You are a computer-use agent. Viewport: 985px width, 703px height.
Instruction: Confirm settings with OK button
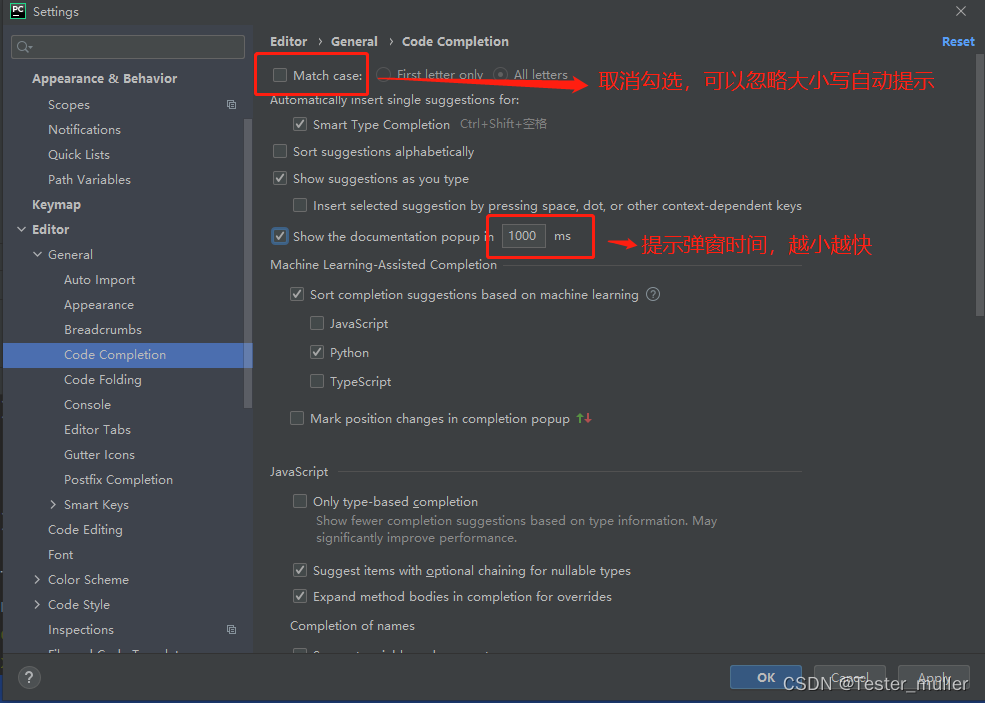click(x=766, y=677)
